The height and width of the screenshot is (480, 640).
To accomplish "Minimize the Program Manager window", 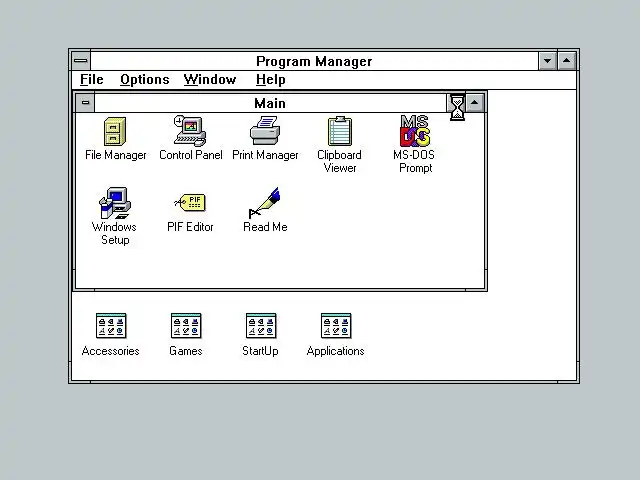I will pyautogui.click(x=547, y=61).
